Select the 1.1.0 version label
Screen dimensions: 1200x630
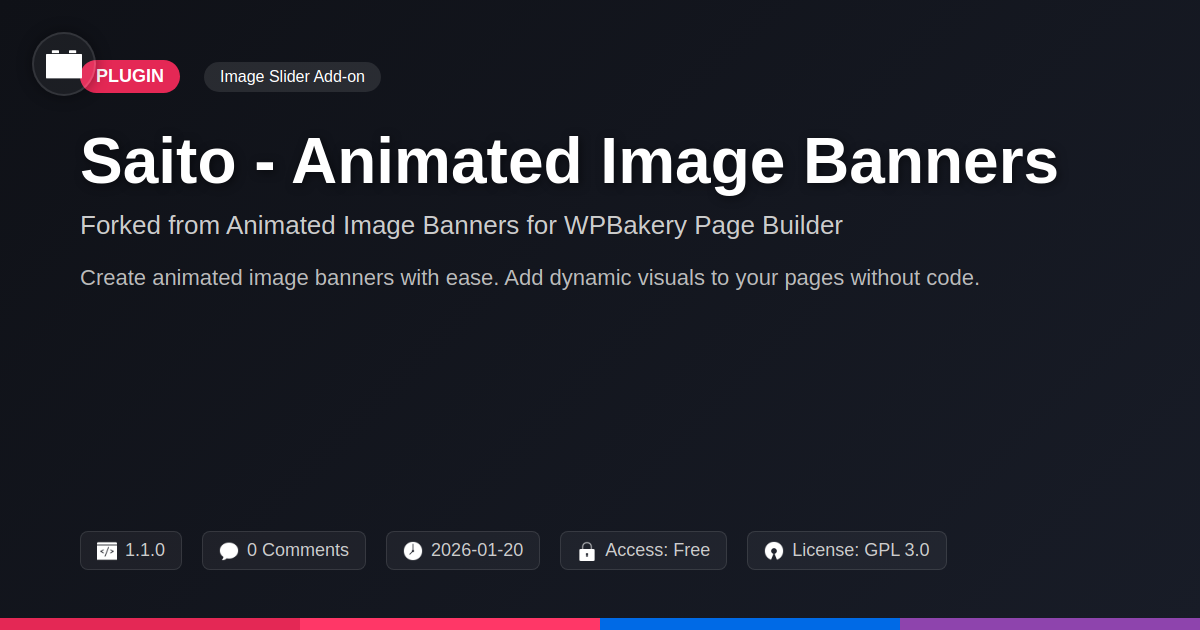[145, 550]
